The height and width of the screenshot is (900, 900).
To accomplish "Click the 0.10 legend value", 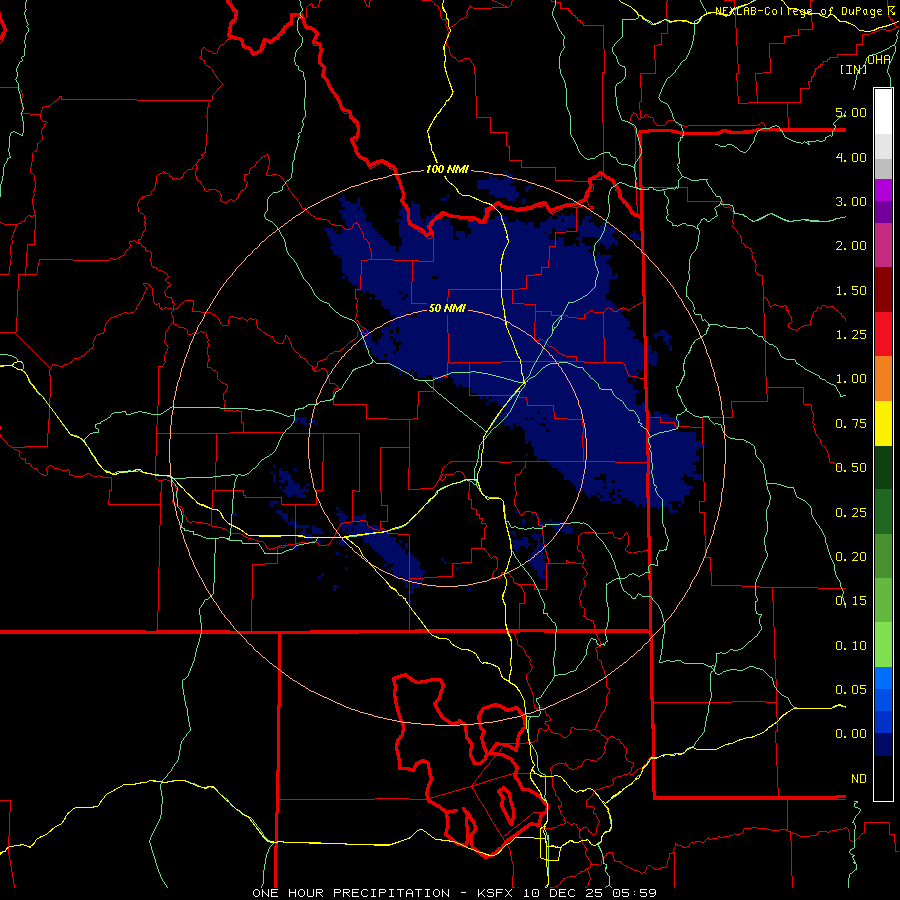I will click(851, 646).
